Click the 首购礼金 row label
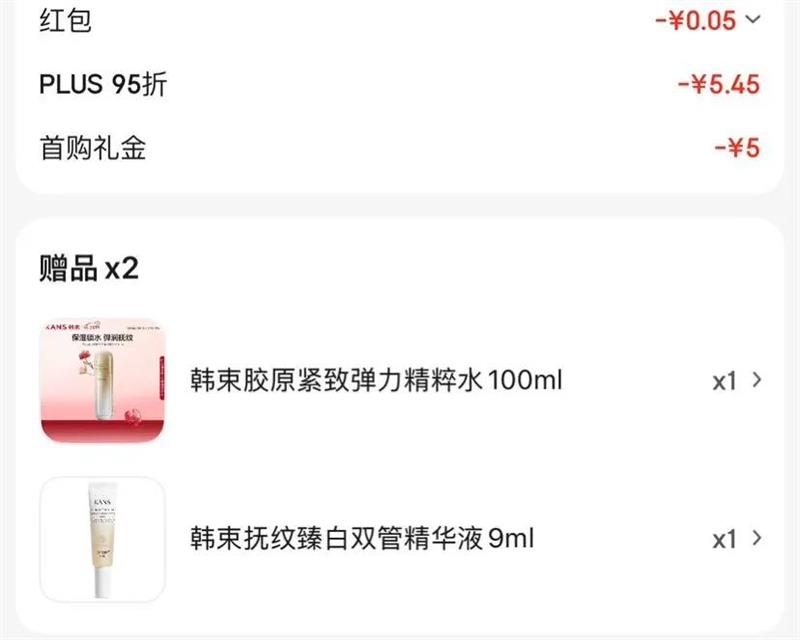 pos(93,147)
